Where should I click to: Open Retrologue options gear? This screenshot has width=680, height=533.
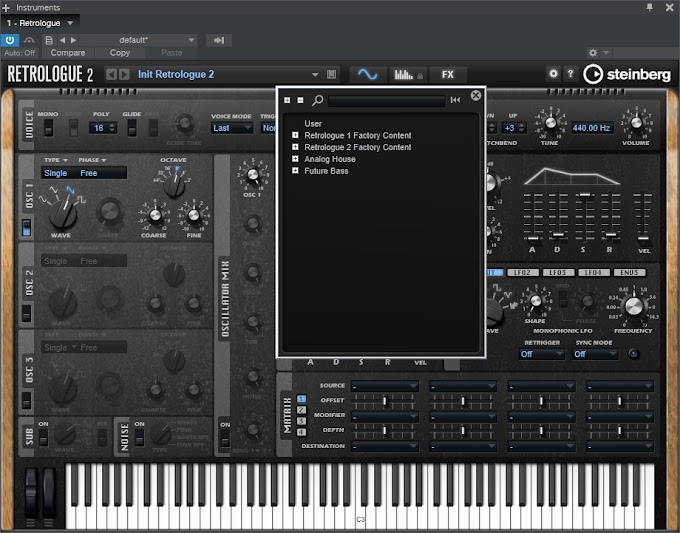[x=553, y=73]
